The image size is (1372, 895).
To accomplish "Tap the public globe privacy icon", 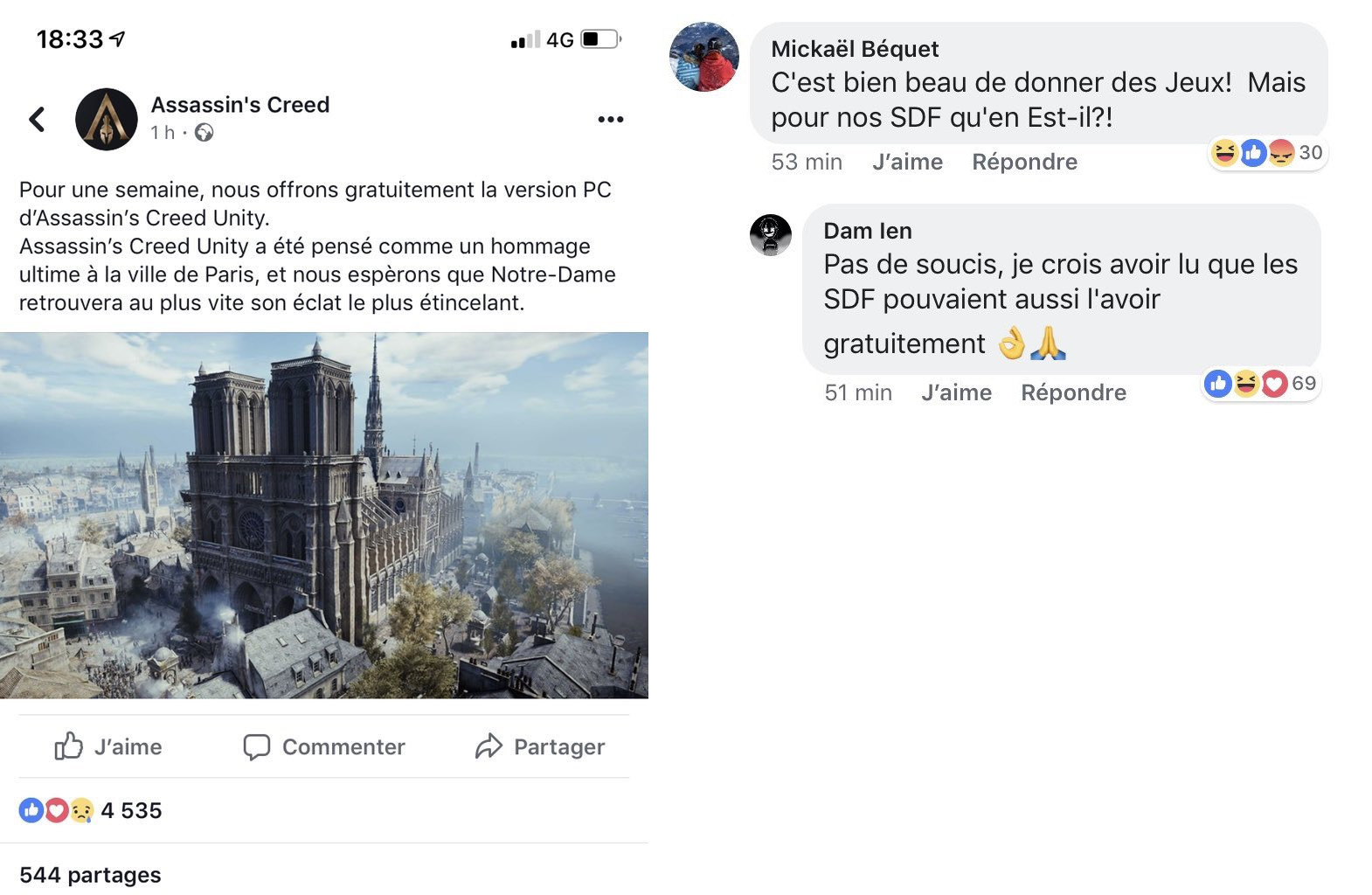I will point(204,133).
